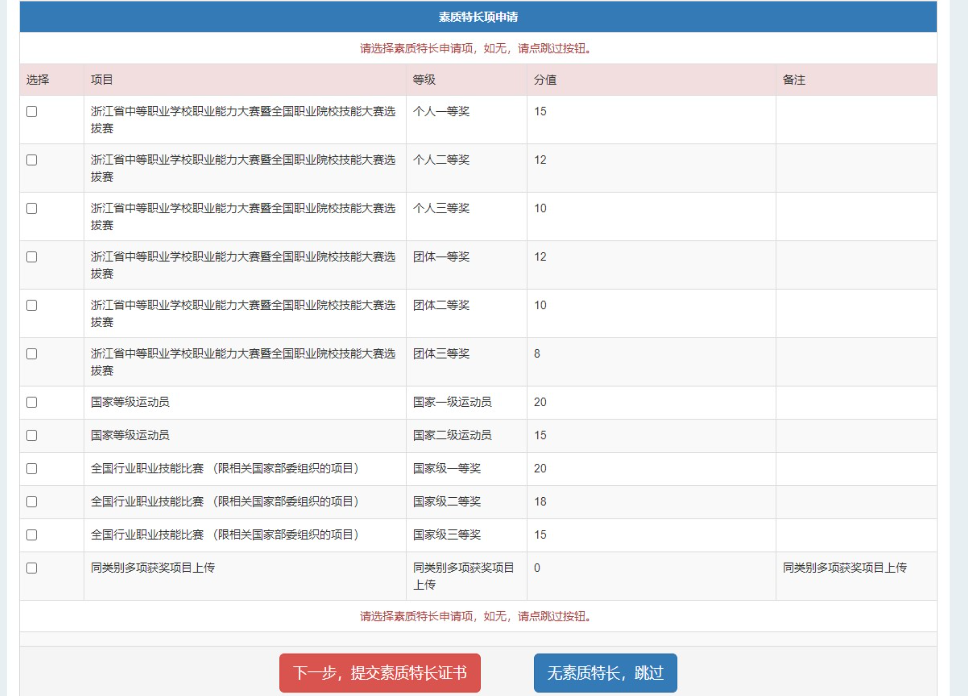Check the 国家二级运动员 checkbox
The width and height of the screenshot is (968, 698).
click(32, 435)
